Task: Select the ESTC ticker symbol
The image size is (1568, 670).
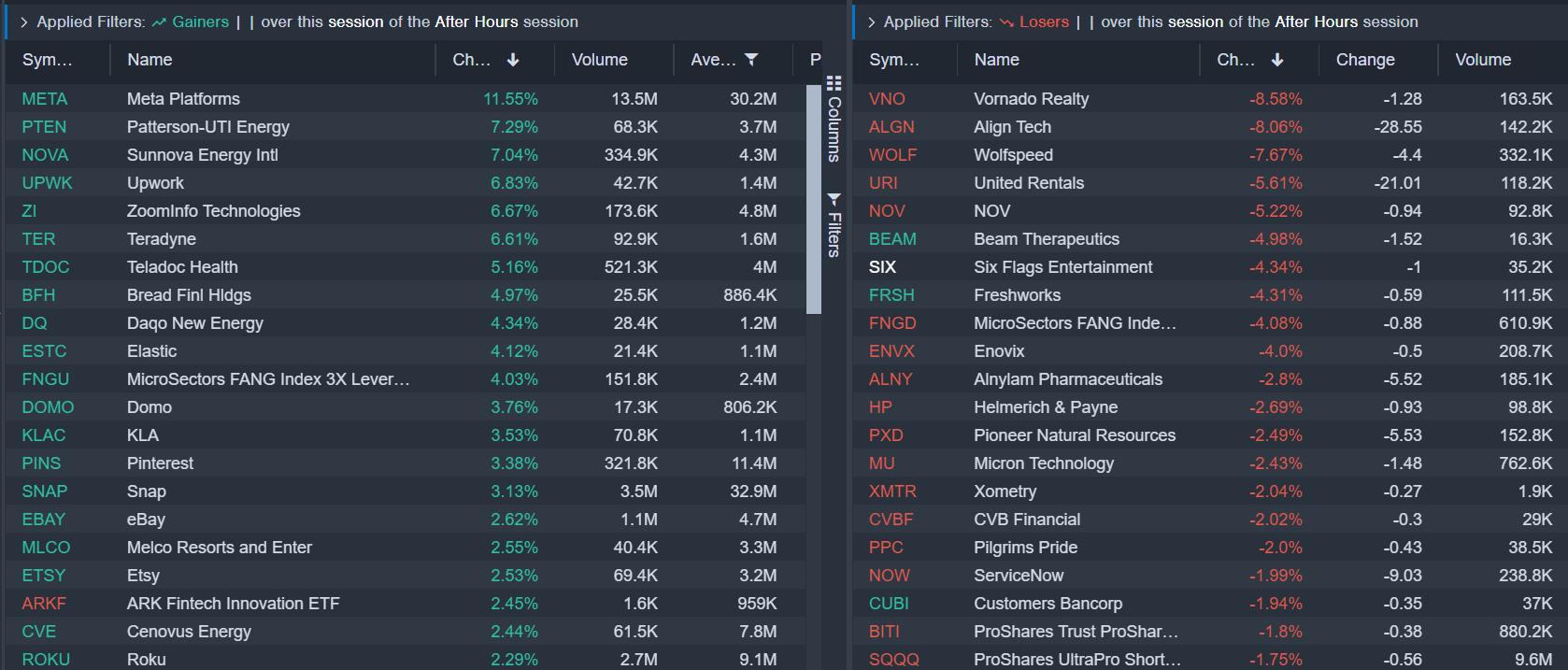Action: tap(44, 351)
